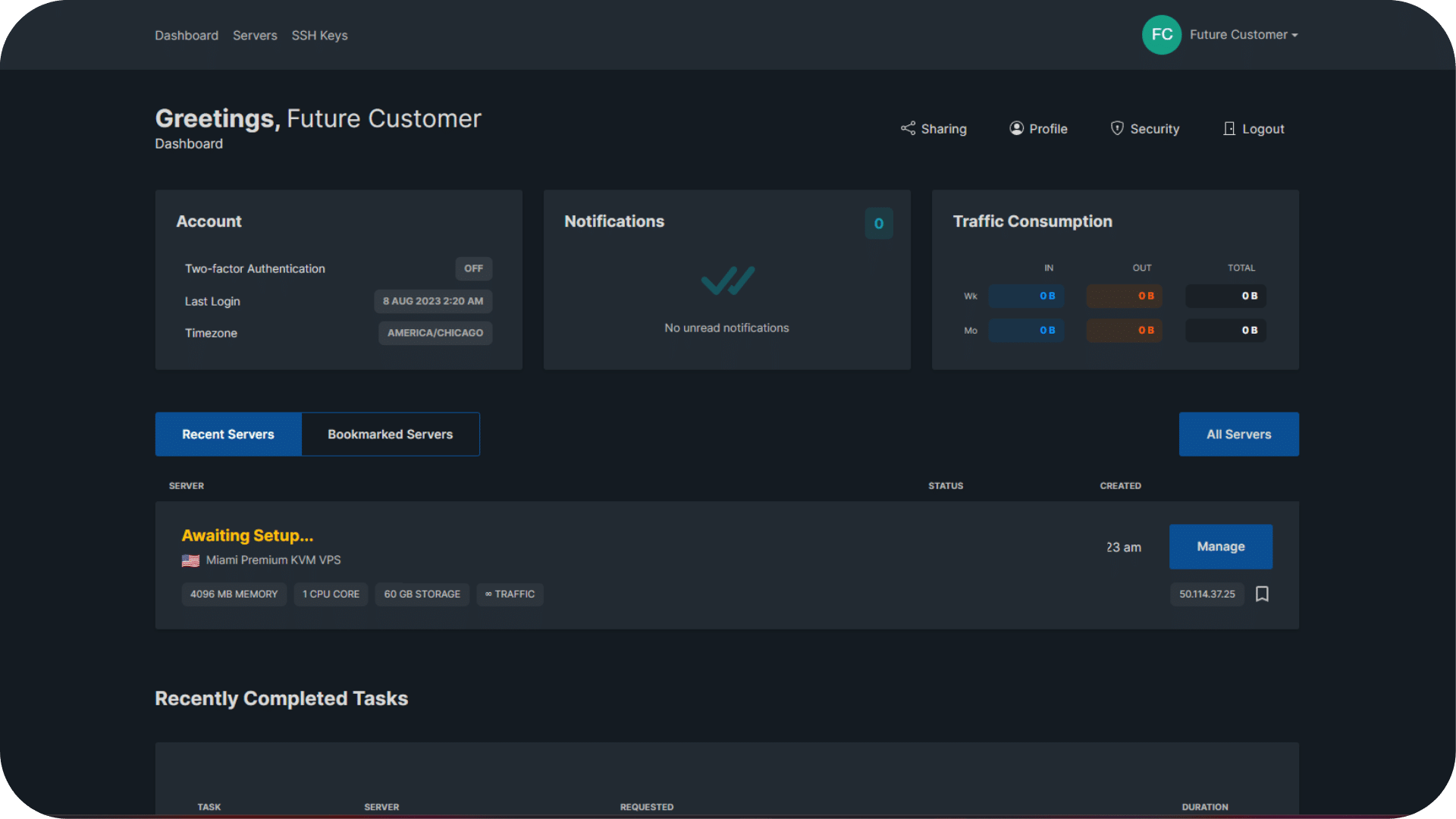Click the All Servers button
Viewport: 1456px width, 819px height.
1238,434
